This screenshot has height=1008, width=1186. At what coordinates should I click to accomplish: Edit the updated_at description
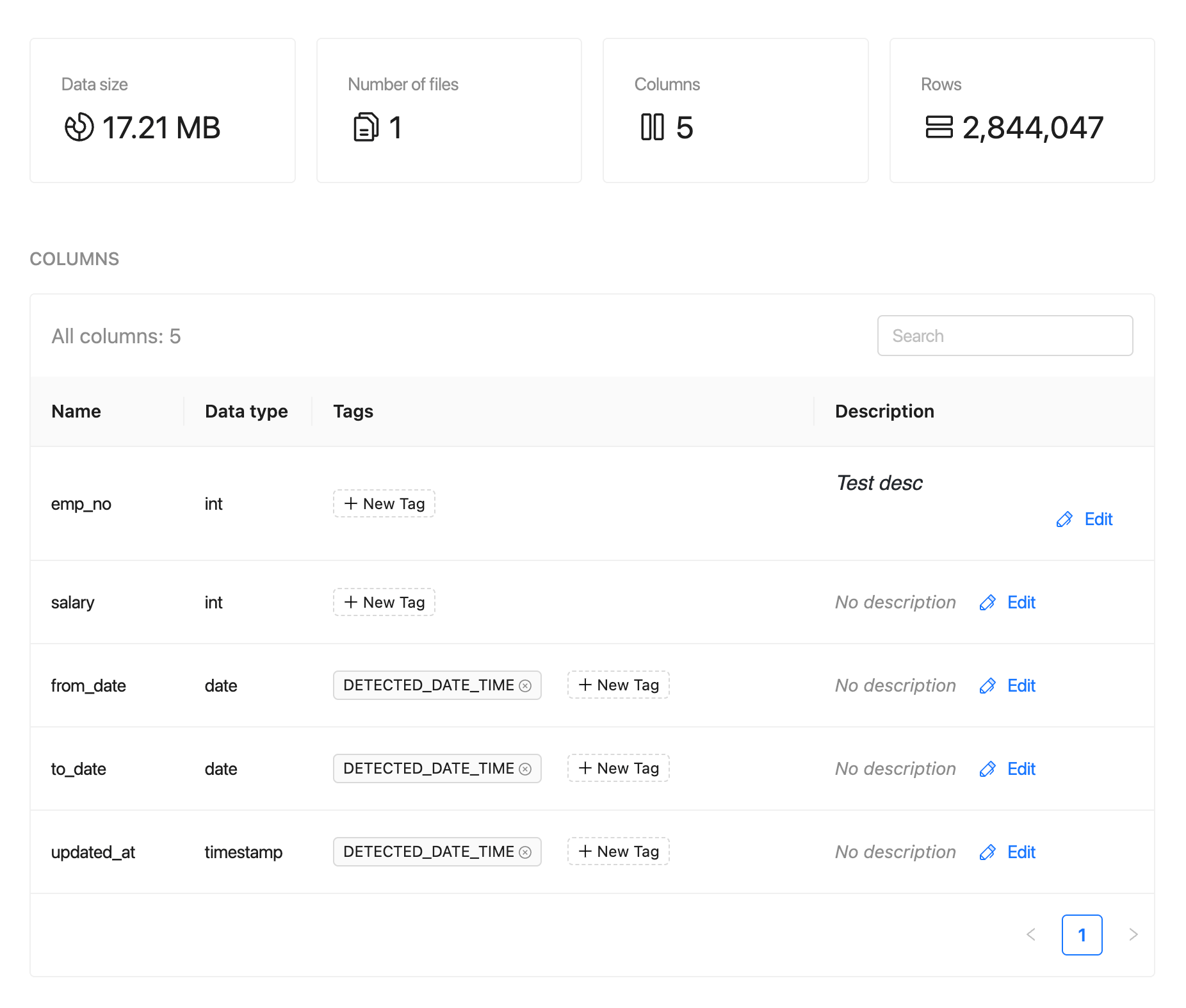click(1008, 852)
